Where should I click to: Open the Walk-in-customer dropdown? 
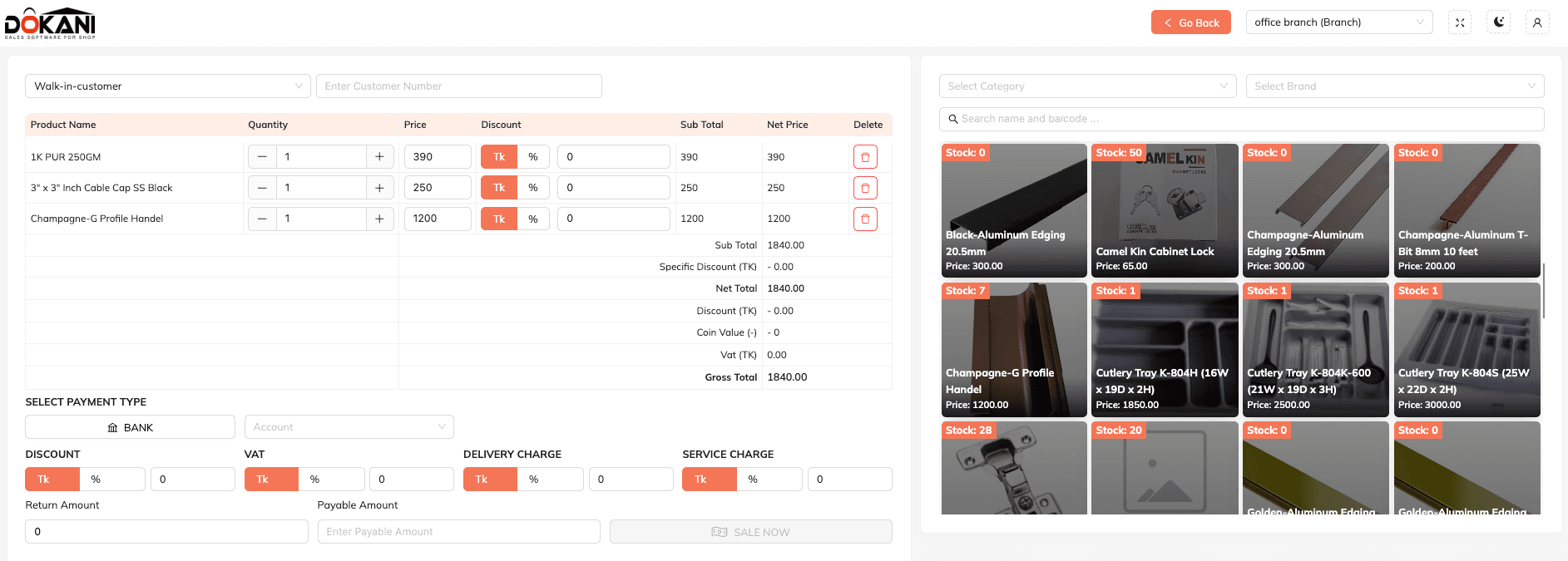click(168, 86)
